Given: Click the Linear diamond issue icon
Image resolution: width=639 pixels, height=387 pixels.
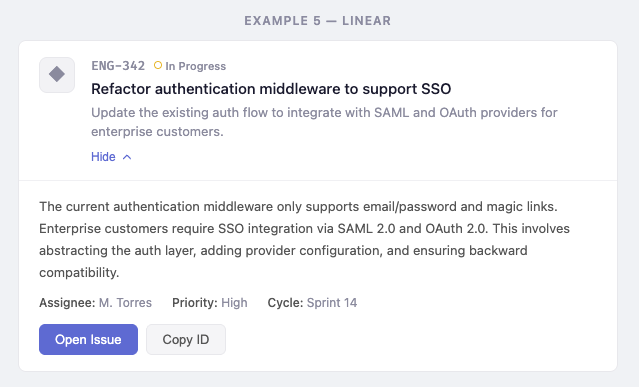Looking at the screenshot, I should click(x=57, y=75).
